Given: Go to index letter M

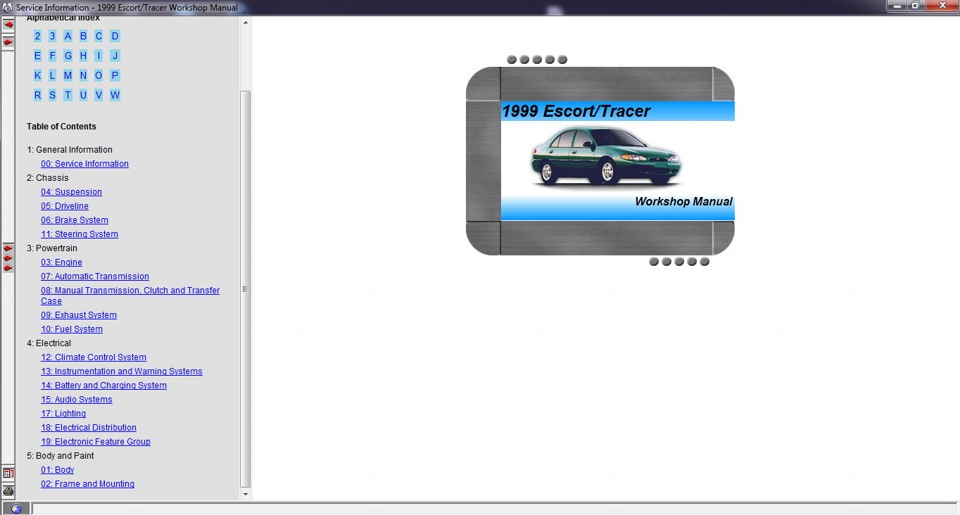Looking at the screenshot, I should pos(68,75).
